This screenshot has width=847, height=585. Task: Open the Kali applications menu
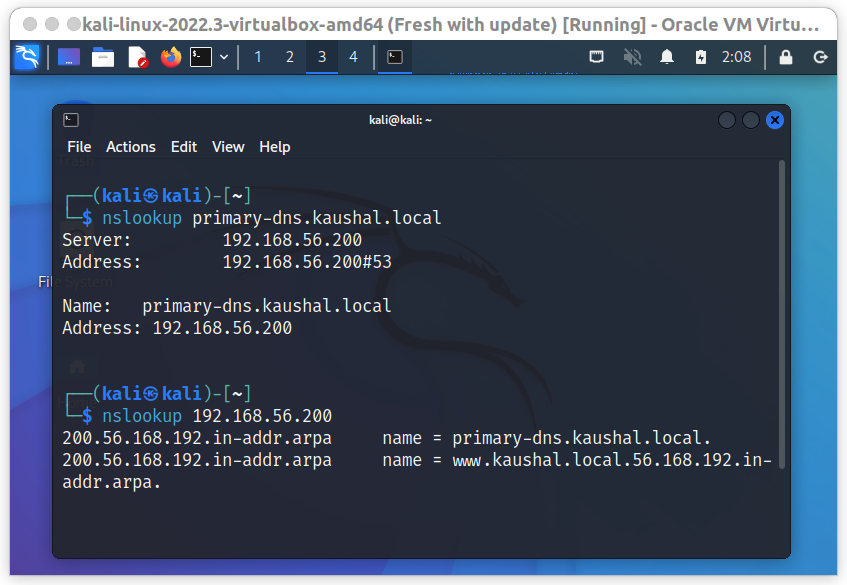point(27,57)
